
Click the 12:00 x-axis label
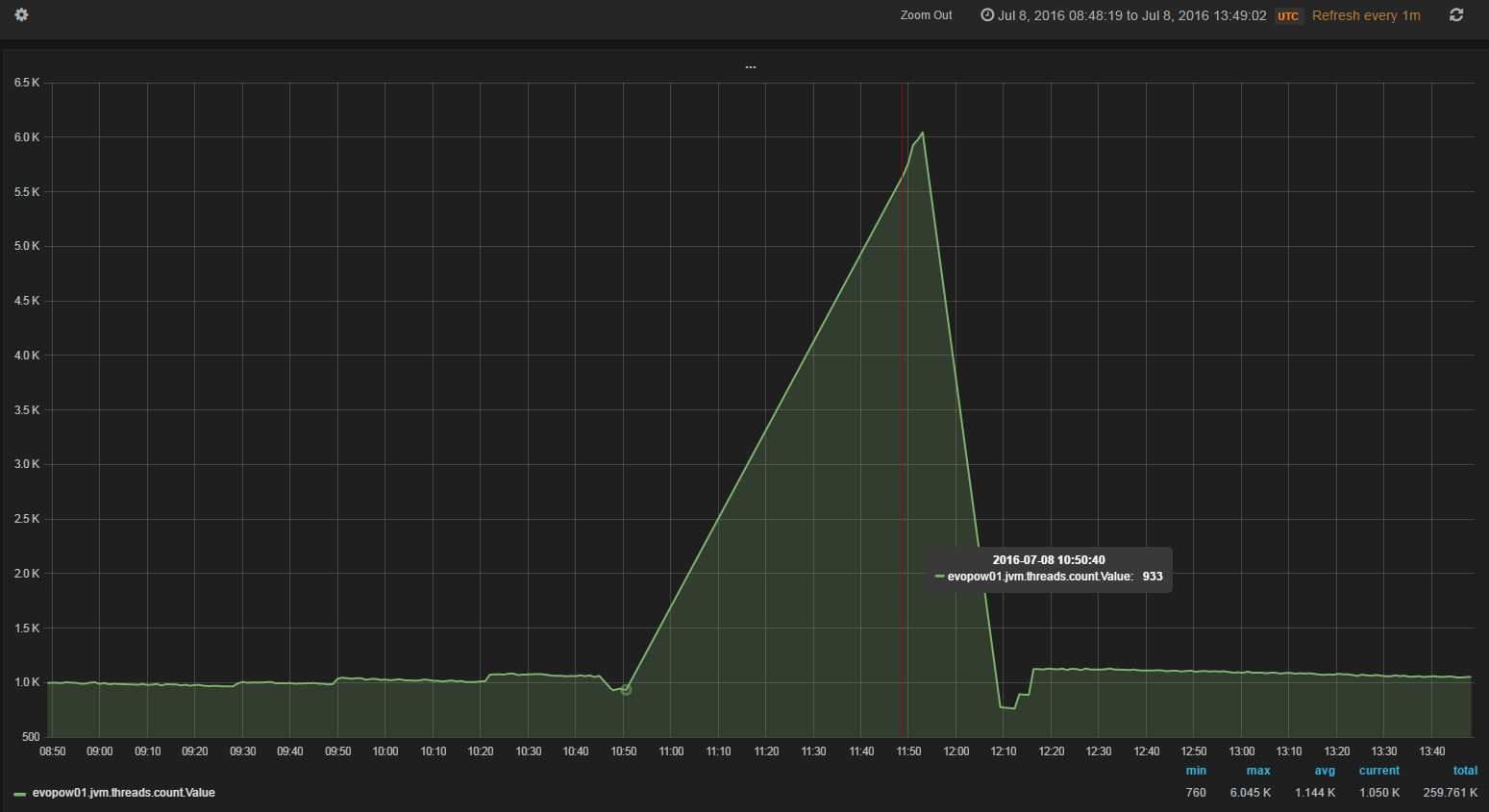pyautogui.click(x=956, y=751)
